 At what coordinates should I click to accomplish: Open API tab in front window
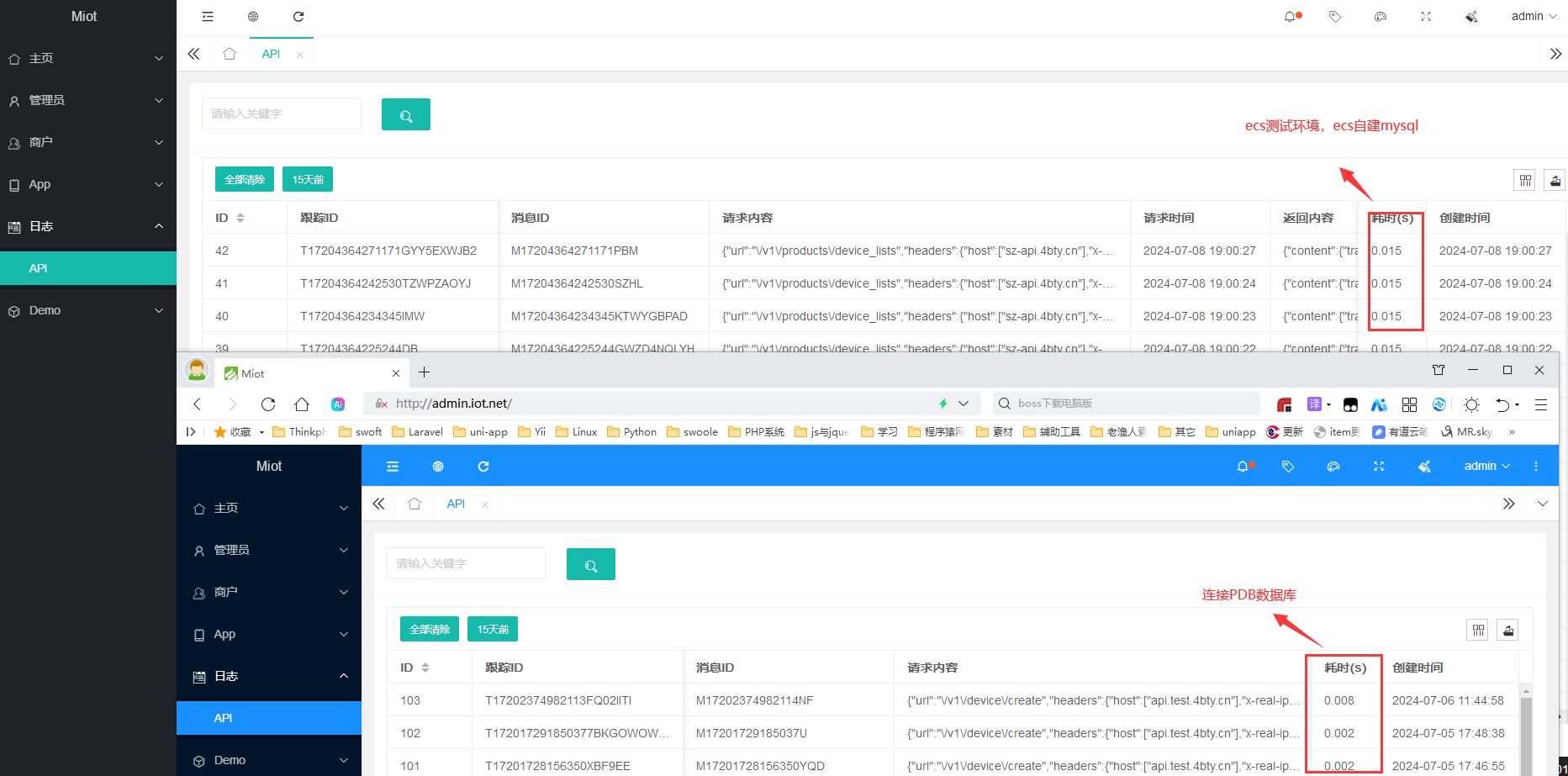click(x=456, y=504)
